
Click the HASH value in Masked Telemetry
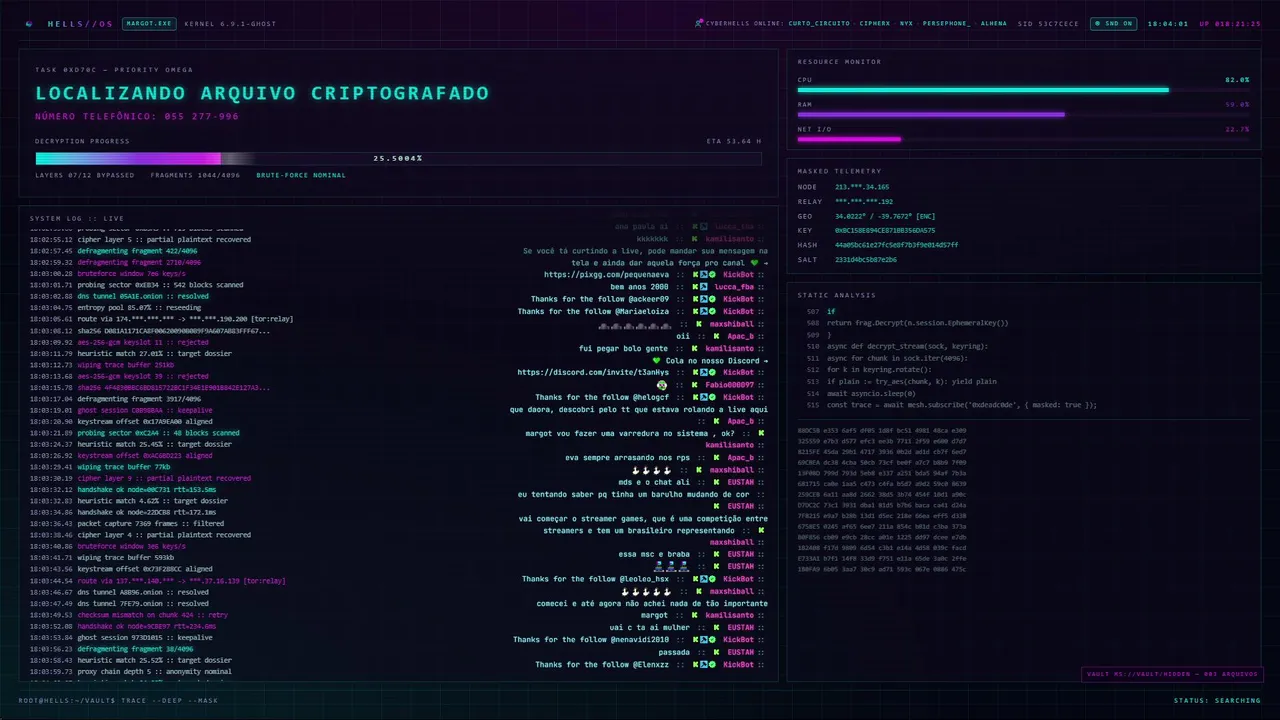[896, 245]
